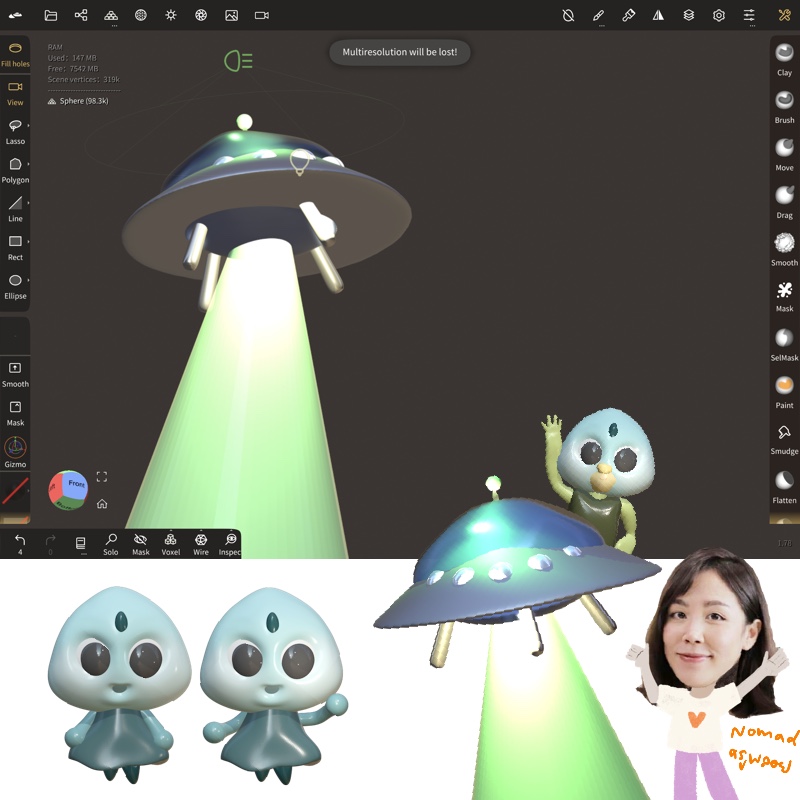Image resolution: width=800 pixels, height=800 pixels.
Task: Select the Ellipse shape
Action: (x=15, y=287)
